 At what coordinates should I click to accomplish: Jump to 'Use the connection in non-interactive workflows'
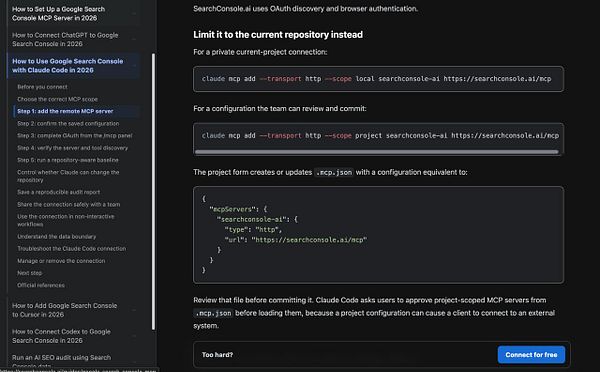coord(66,220)
